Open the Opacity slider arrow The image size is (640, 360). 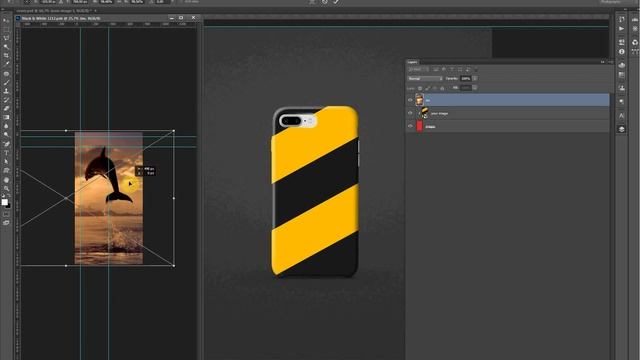[x=475, y=78]
